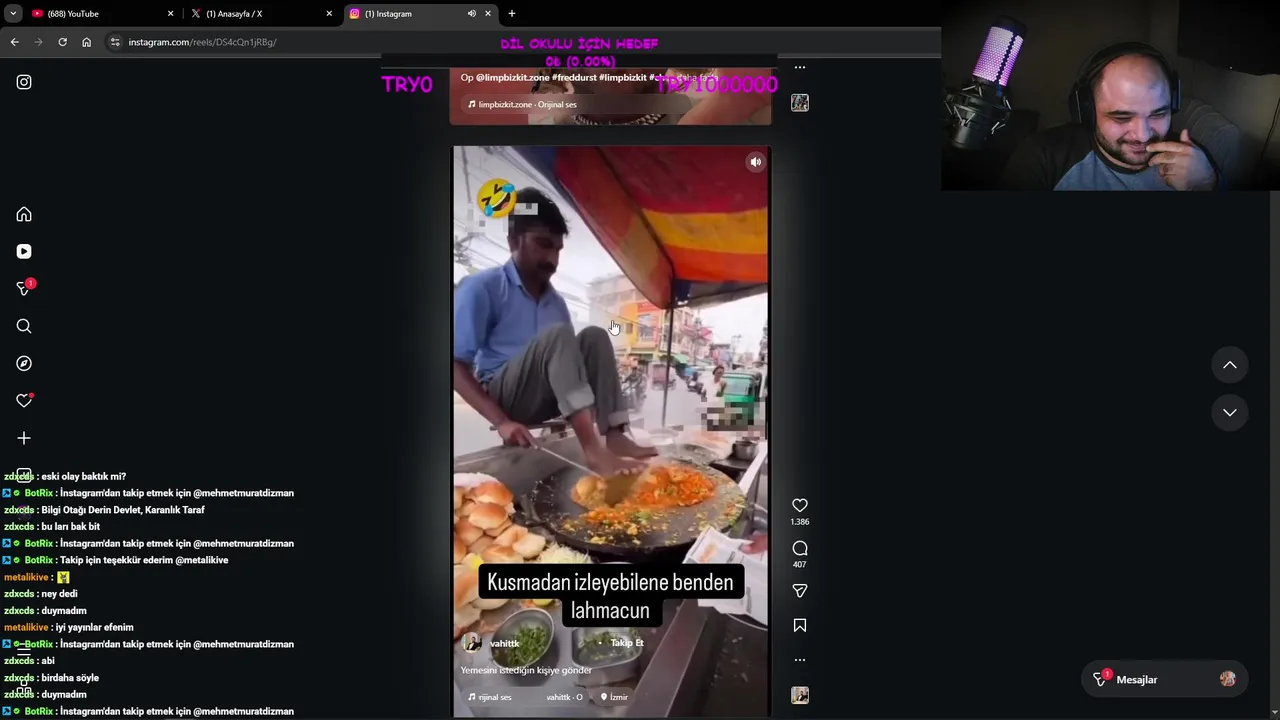Screen dimensions: 1280x720
Task: Open the @limpbizkit.zone mention link
Action: 513,78
